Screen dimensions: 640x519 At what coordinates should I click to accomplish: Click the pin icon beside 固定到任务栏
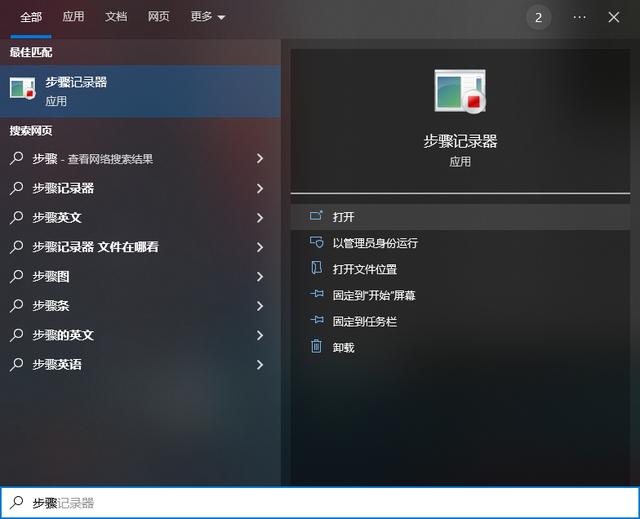click(x=316, y=320)
